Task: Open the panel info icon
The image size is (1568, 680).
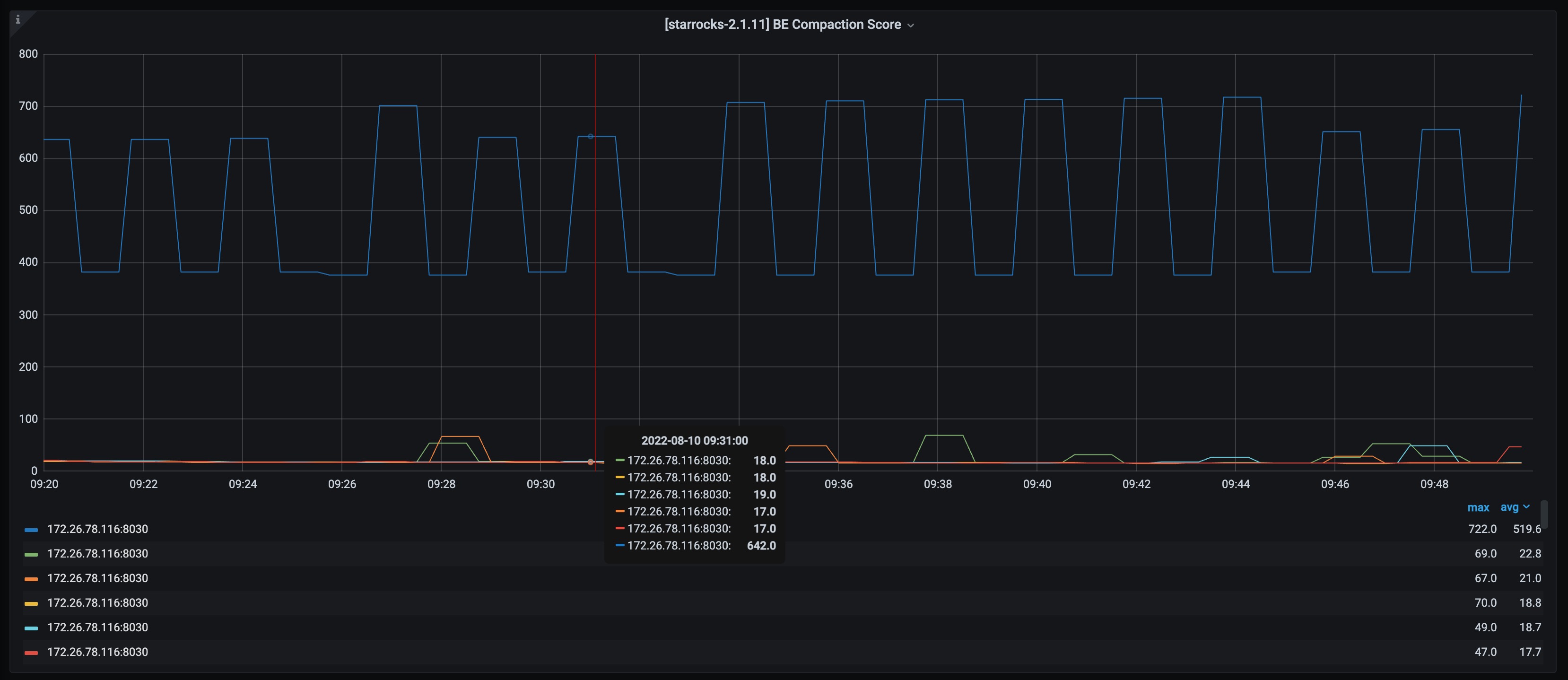Action: [x=17, y=19]
